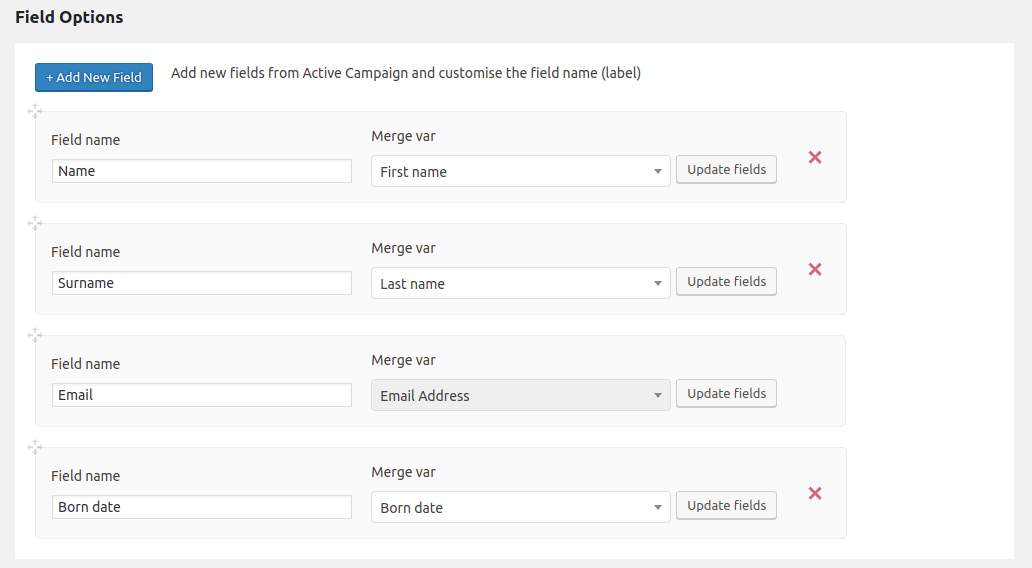Viewport: 1032px width, 568px height.
Task: Click the drag handle above the Name field
Action: (35, 111)
